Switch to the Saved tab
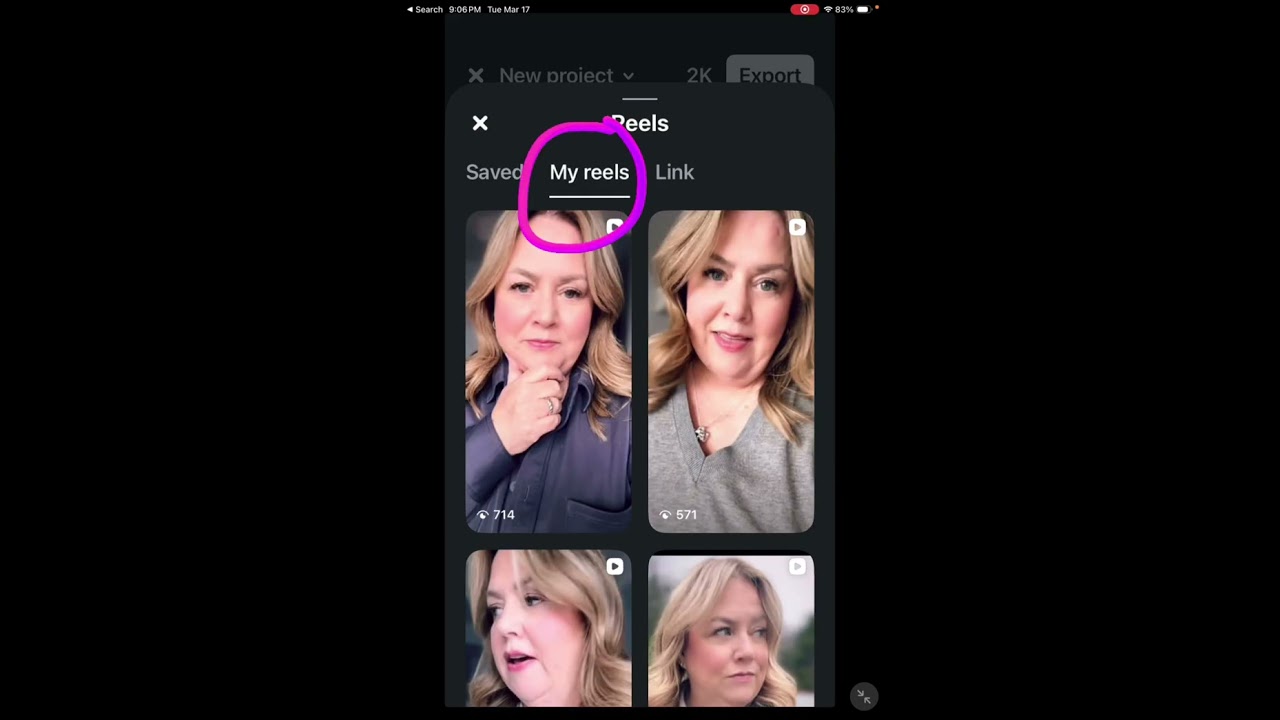 point(494,172)
